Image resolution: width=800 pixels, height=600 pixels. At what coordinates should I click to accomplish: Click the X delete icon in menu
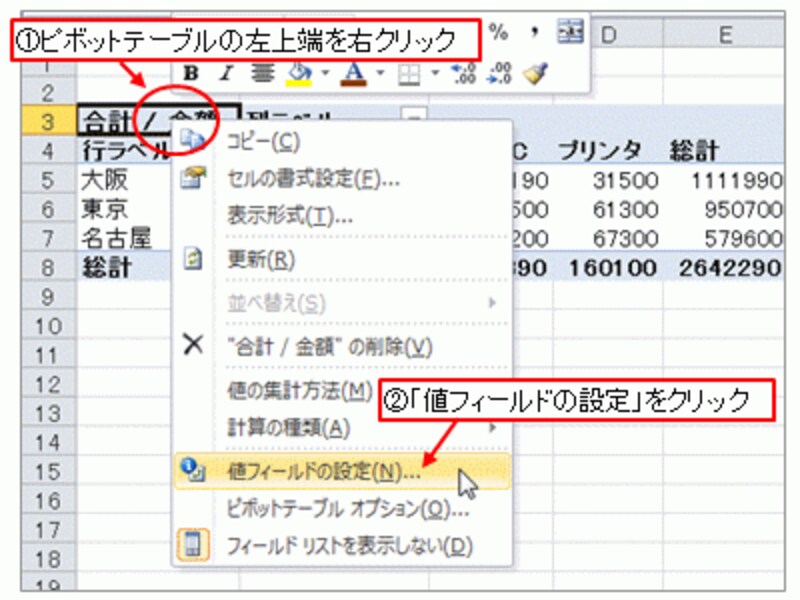tap(193, 345)
